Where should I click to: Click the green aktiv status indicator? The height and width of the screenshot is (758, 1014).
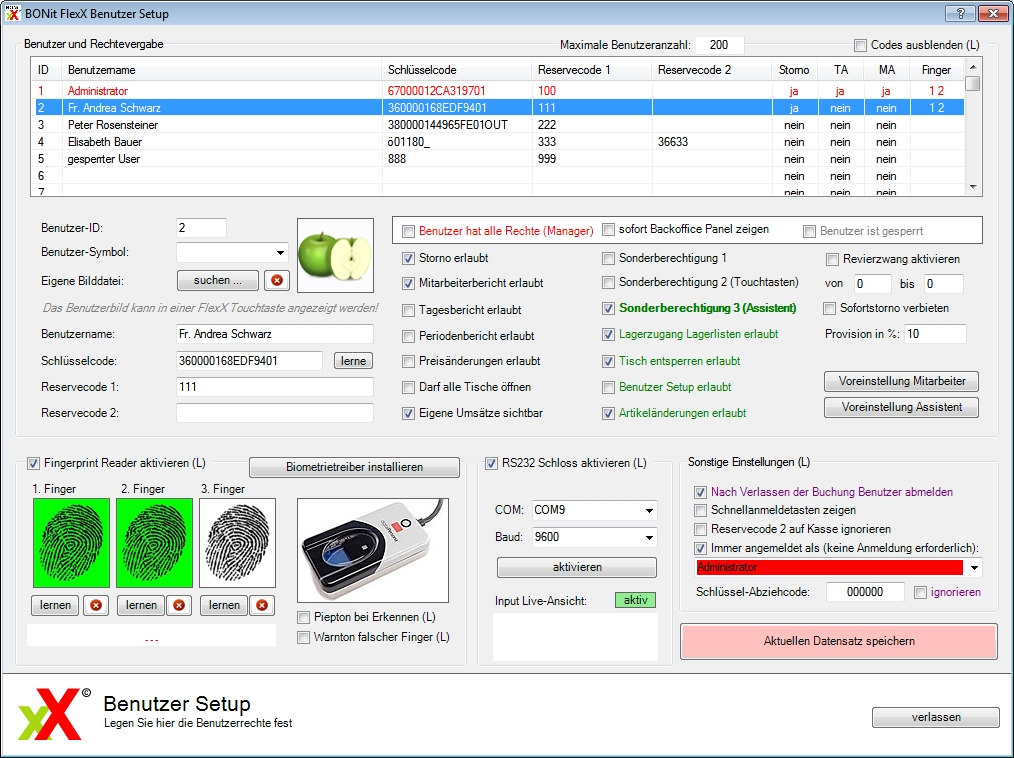click(x=635, y=600)
